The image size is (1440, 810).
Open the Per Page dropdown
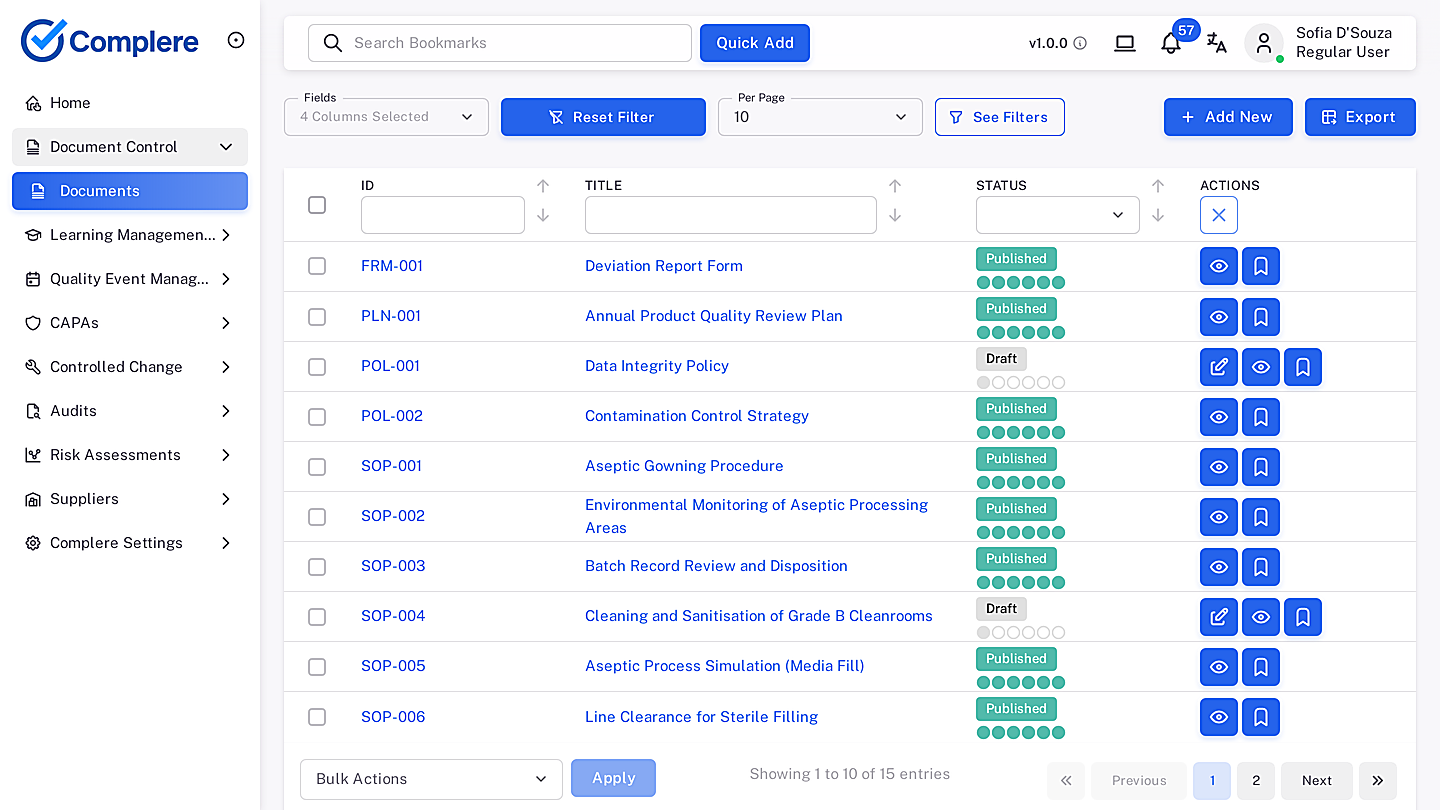[820, 117]
